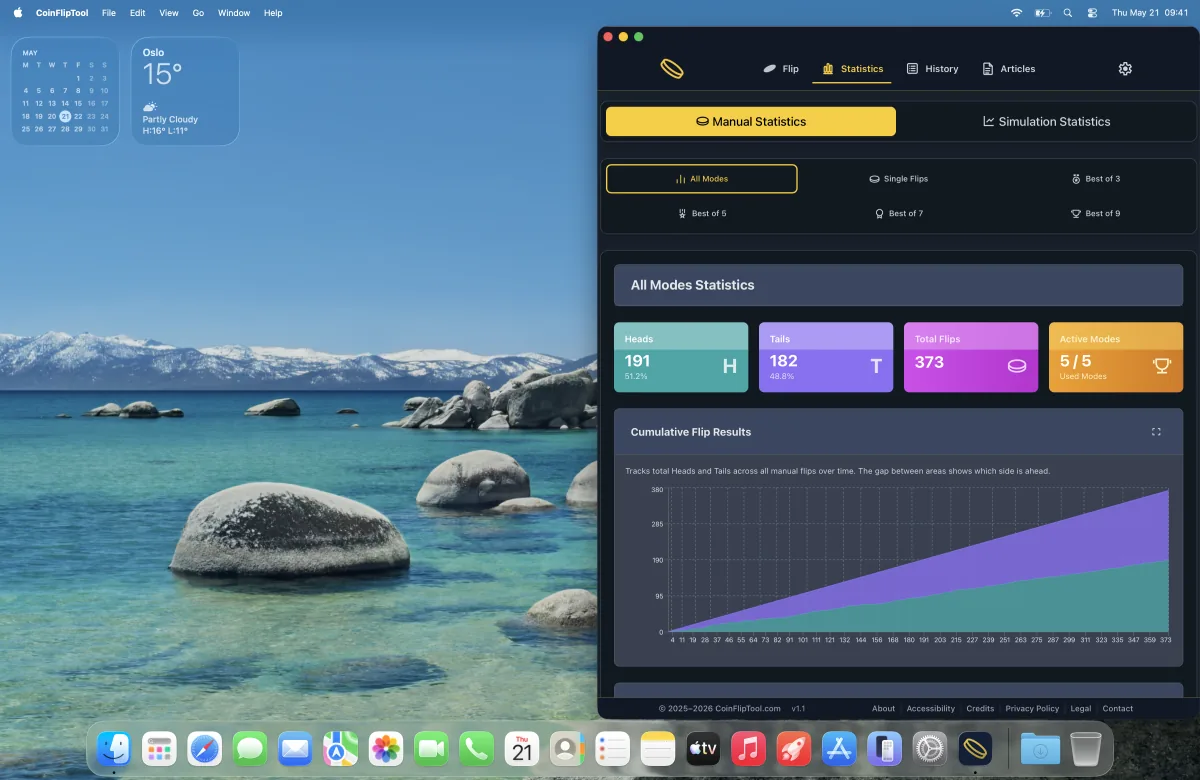Open Launchpad from the Dock
This screenshot has height=780, width=1200.
[159, 748]
